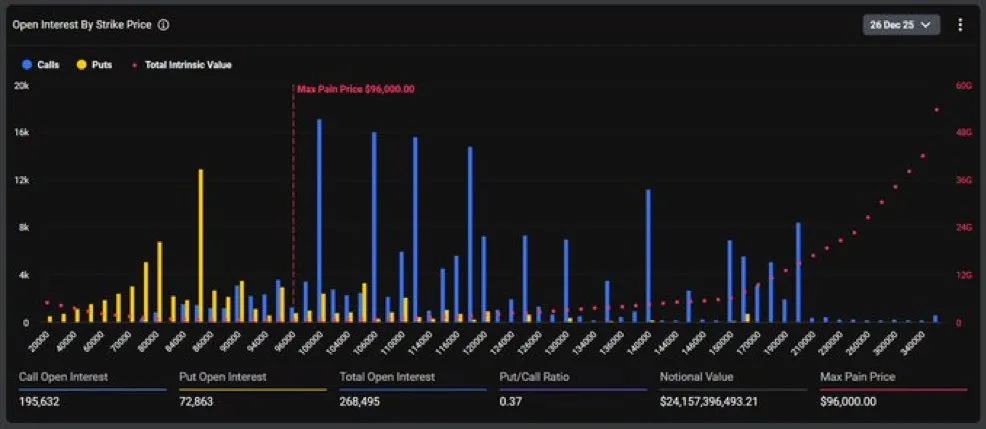Open the three-dot more options menu
The image size is (986, 429).
[x=960, y=24]
